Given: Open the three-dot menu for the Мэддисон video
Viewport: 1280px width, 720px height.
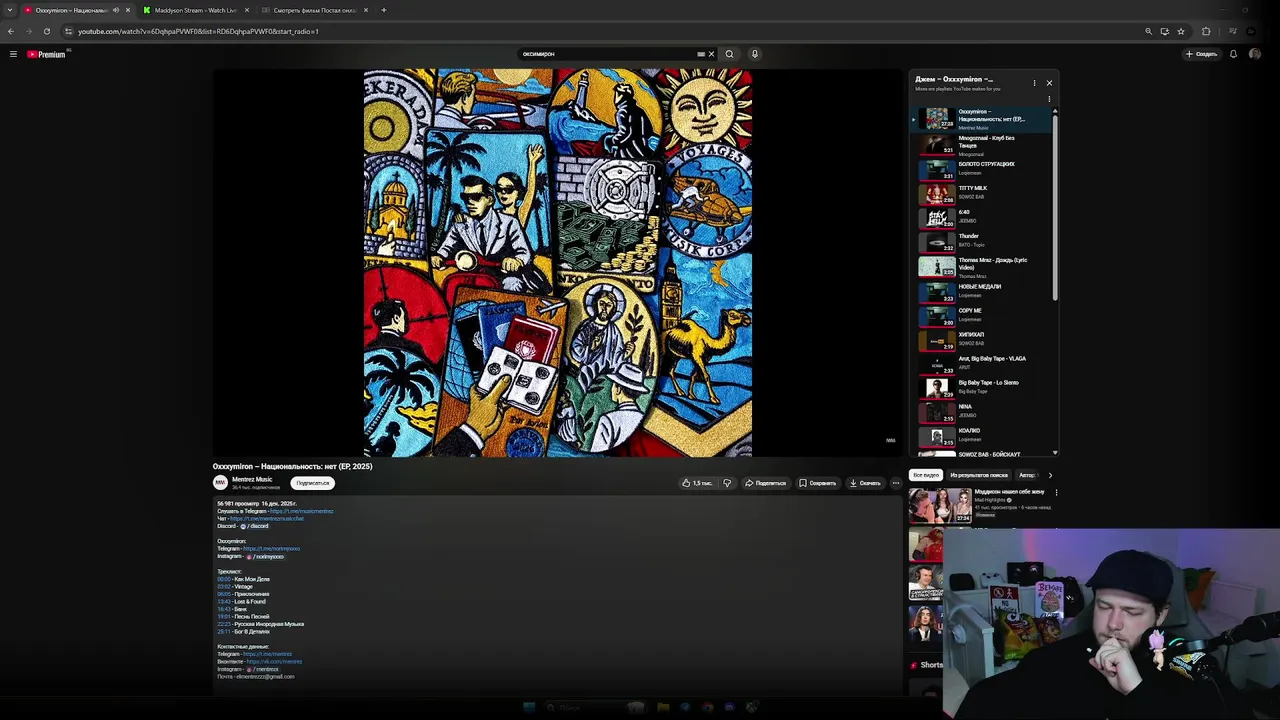Looking at the screenshot, I should click(x=1056, y=492).
